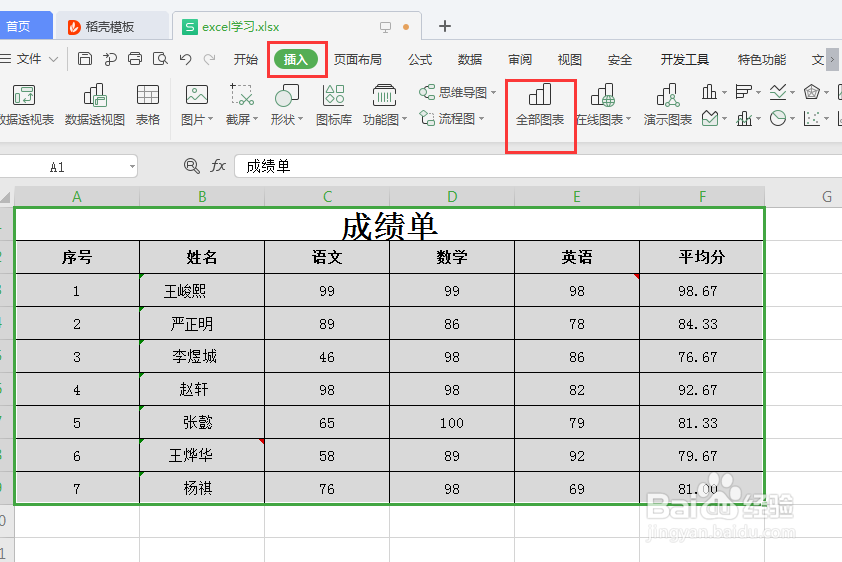Insert a radar chart from ribbon
This screenshot has height=562, width=842.
point(811,92)
